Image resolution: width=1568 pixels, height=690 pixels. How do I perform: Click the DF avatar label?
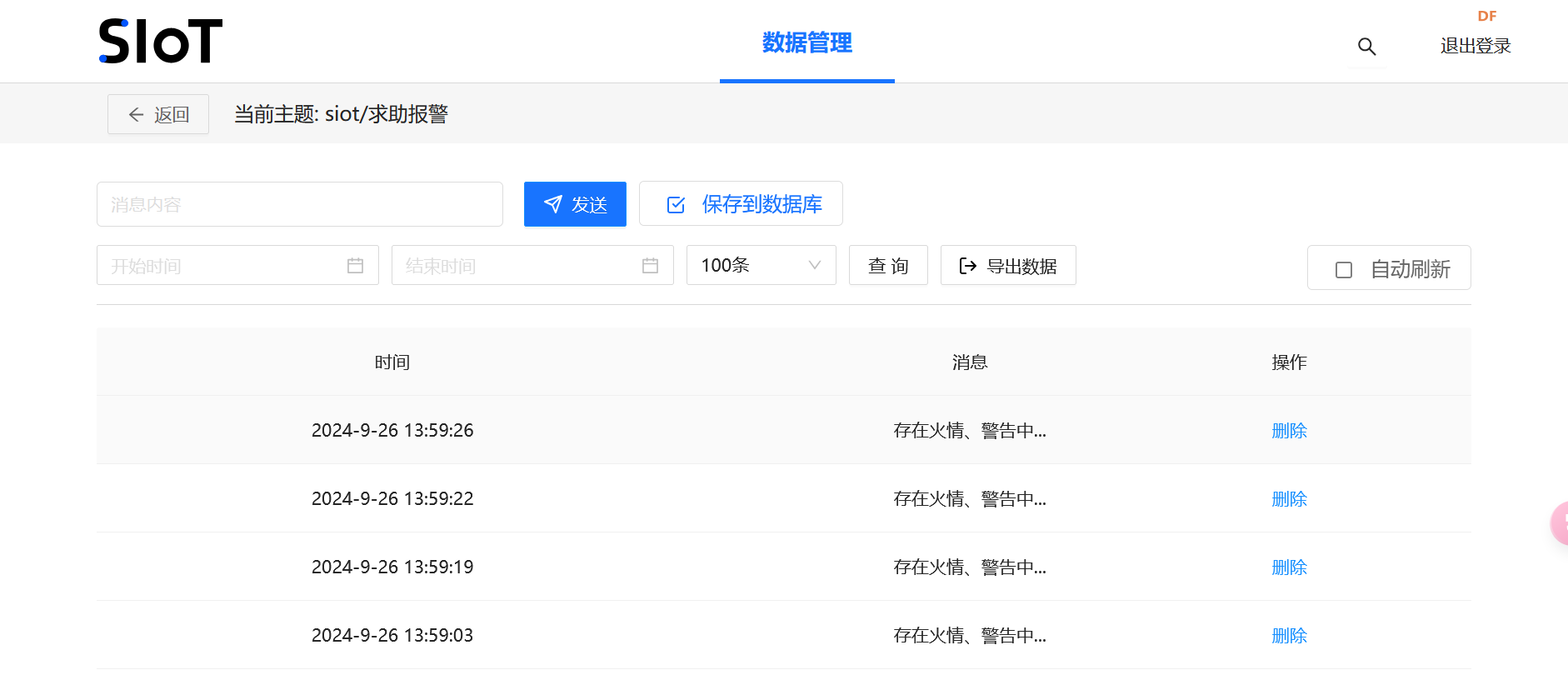tap(1487, 16)
